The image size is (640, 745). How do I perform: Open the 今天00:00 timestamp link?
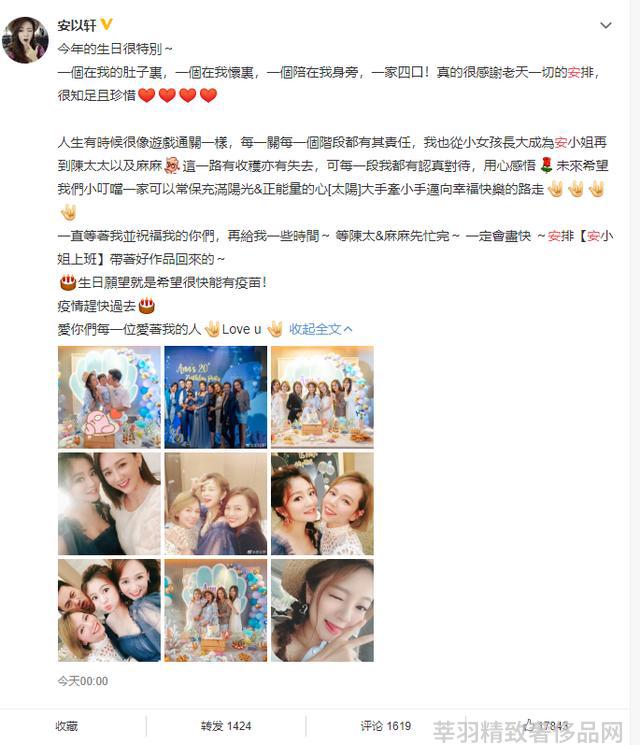(x=83, y=681)
